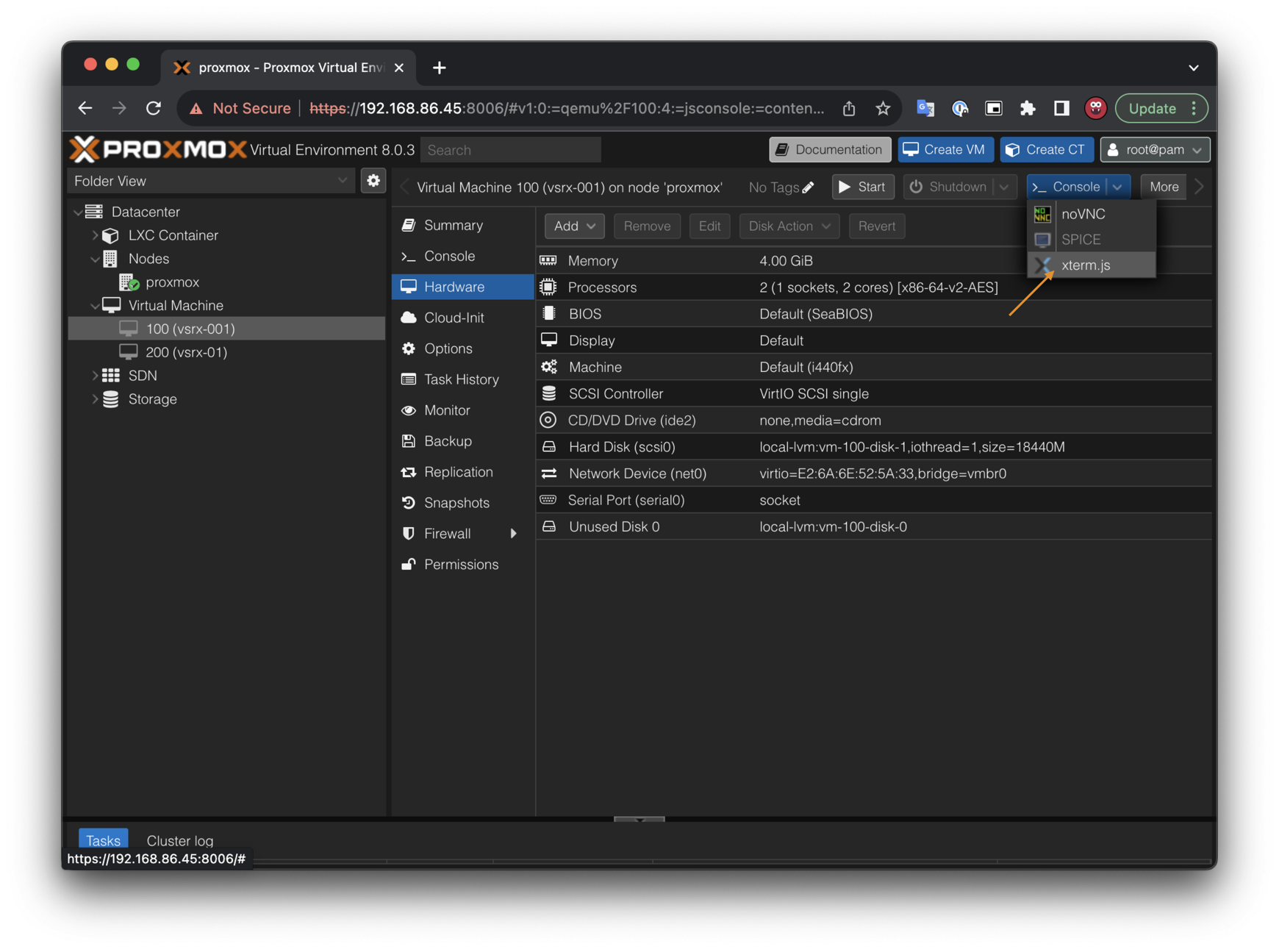Expand the Storage tree node
Screen dimensions: 1279x952
(x=95, y=399)
